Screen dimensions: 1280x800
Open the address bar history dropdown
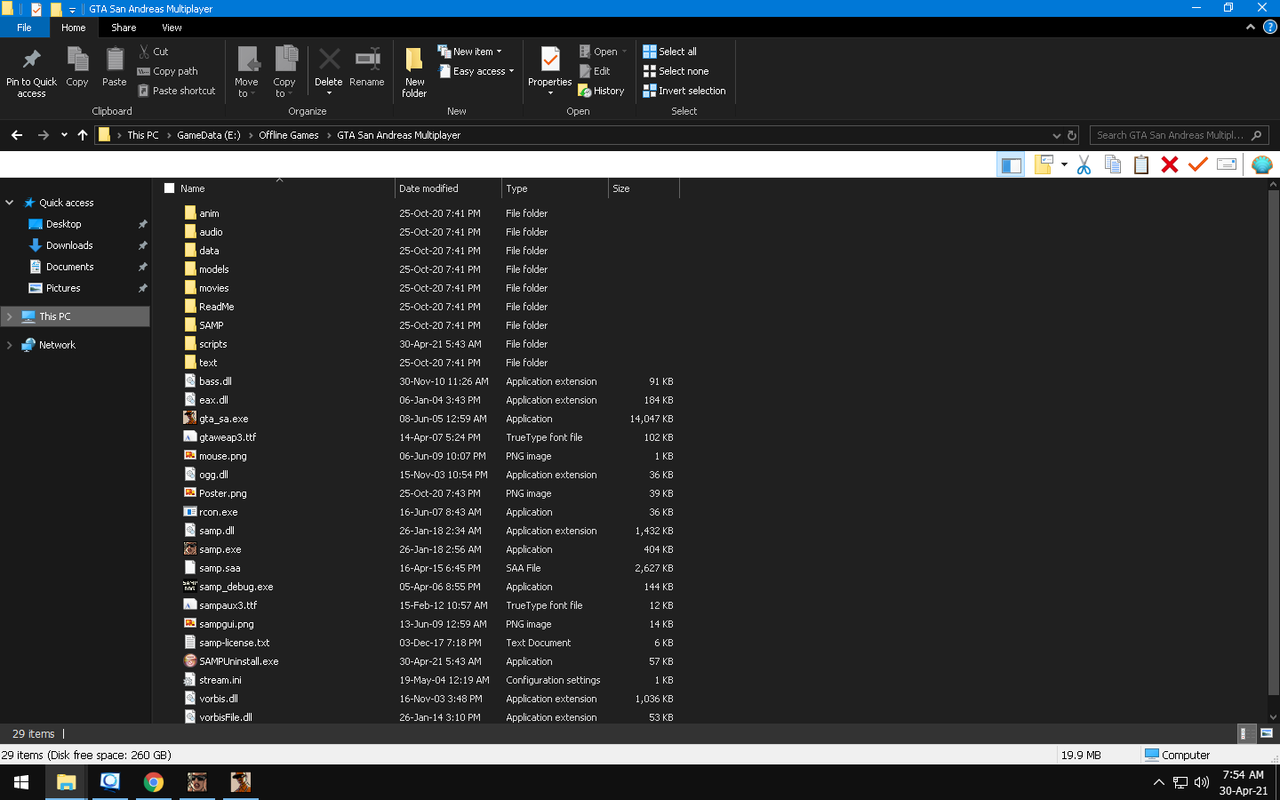click(1057, 135)
